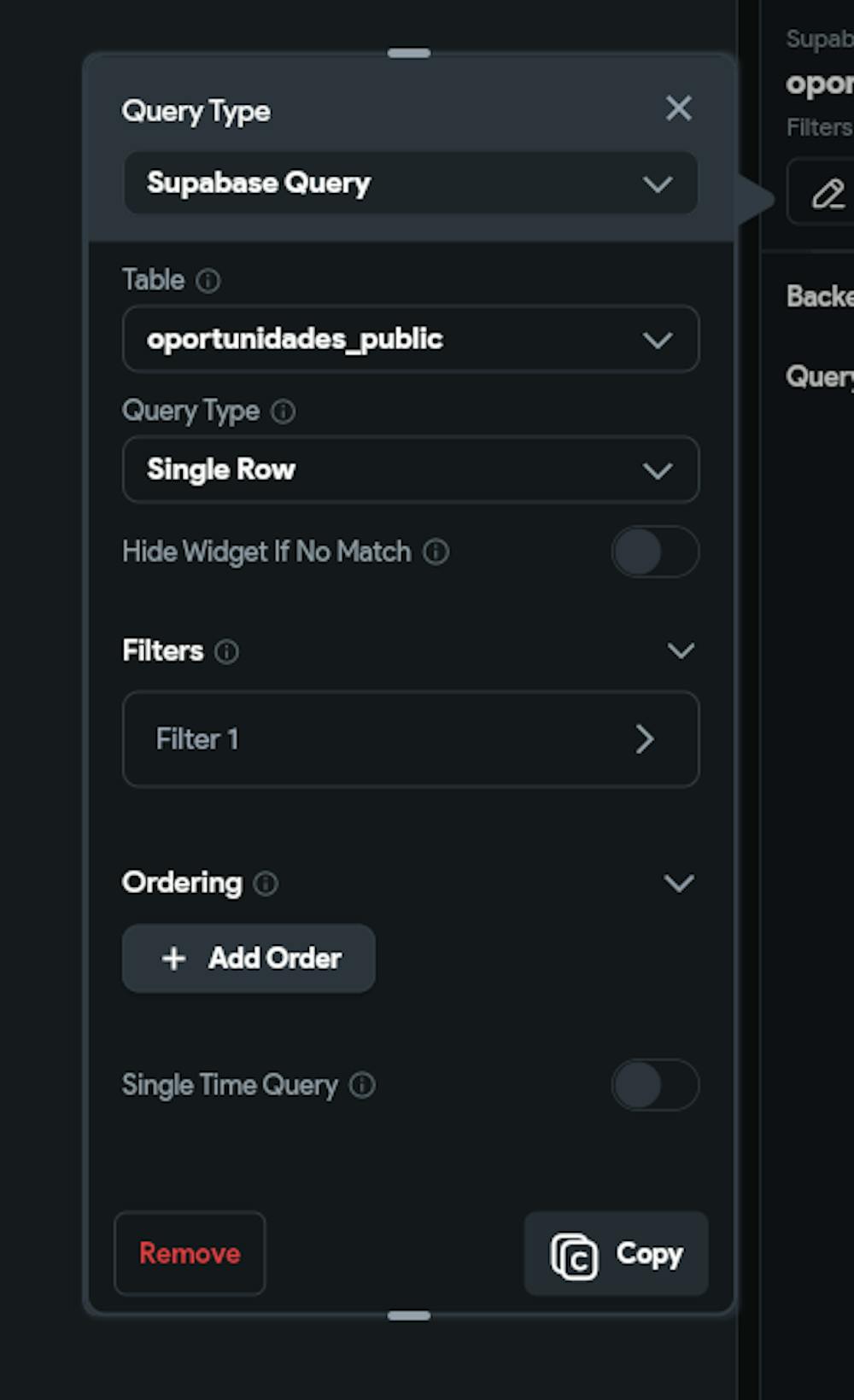This screenshot has width=854, height=1400.
Task: Toggle Hide Widget If No Match
Action: [654, 552]
